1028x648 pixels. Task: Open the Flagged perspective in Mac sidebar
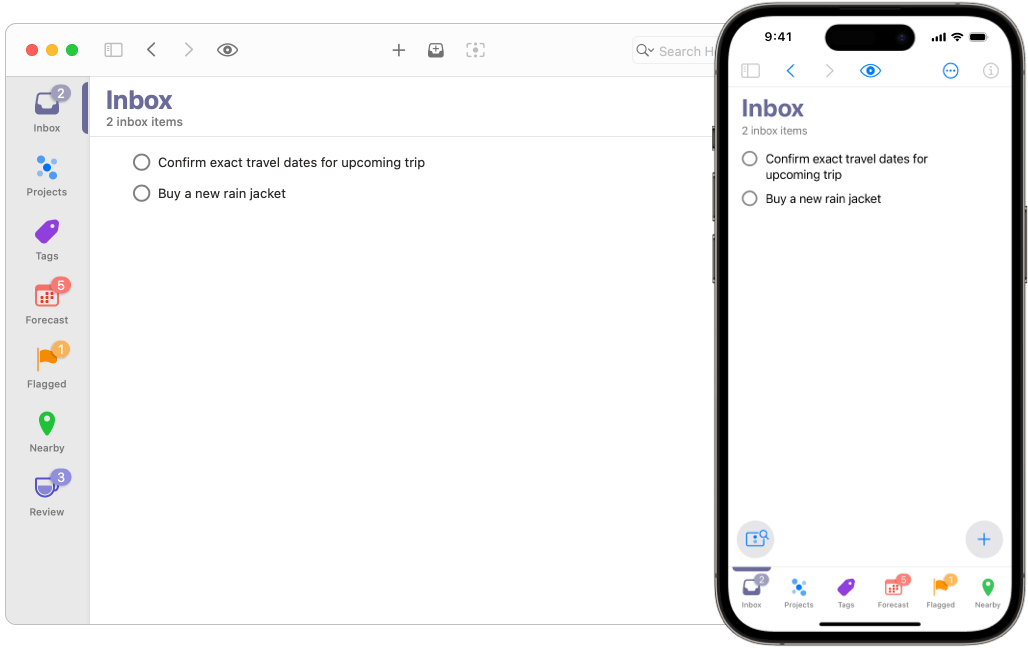pyautogui.click(x=47, y=366)
